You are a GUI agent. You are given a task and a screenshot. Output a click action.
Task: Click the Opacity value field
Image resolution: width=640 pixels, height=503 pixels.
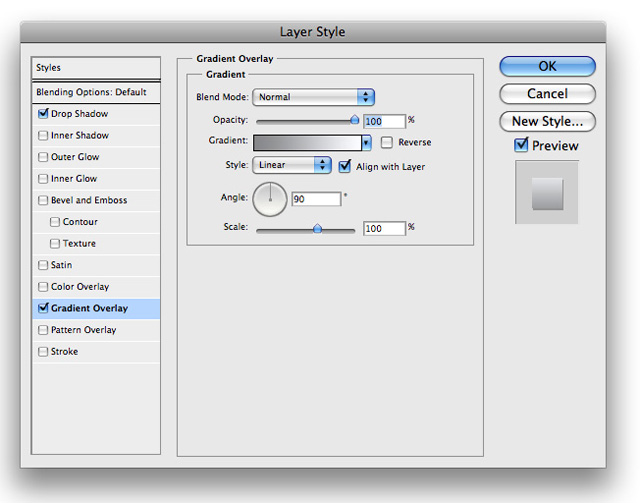tap(384, 121)
